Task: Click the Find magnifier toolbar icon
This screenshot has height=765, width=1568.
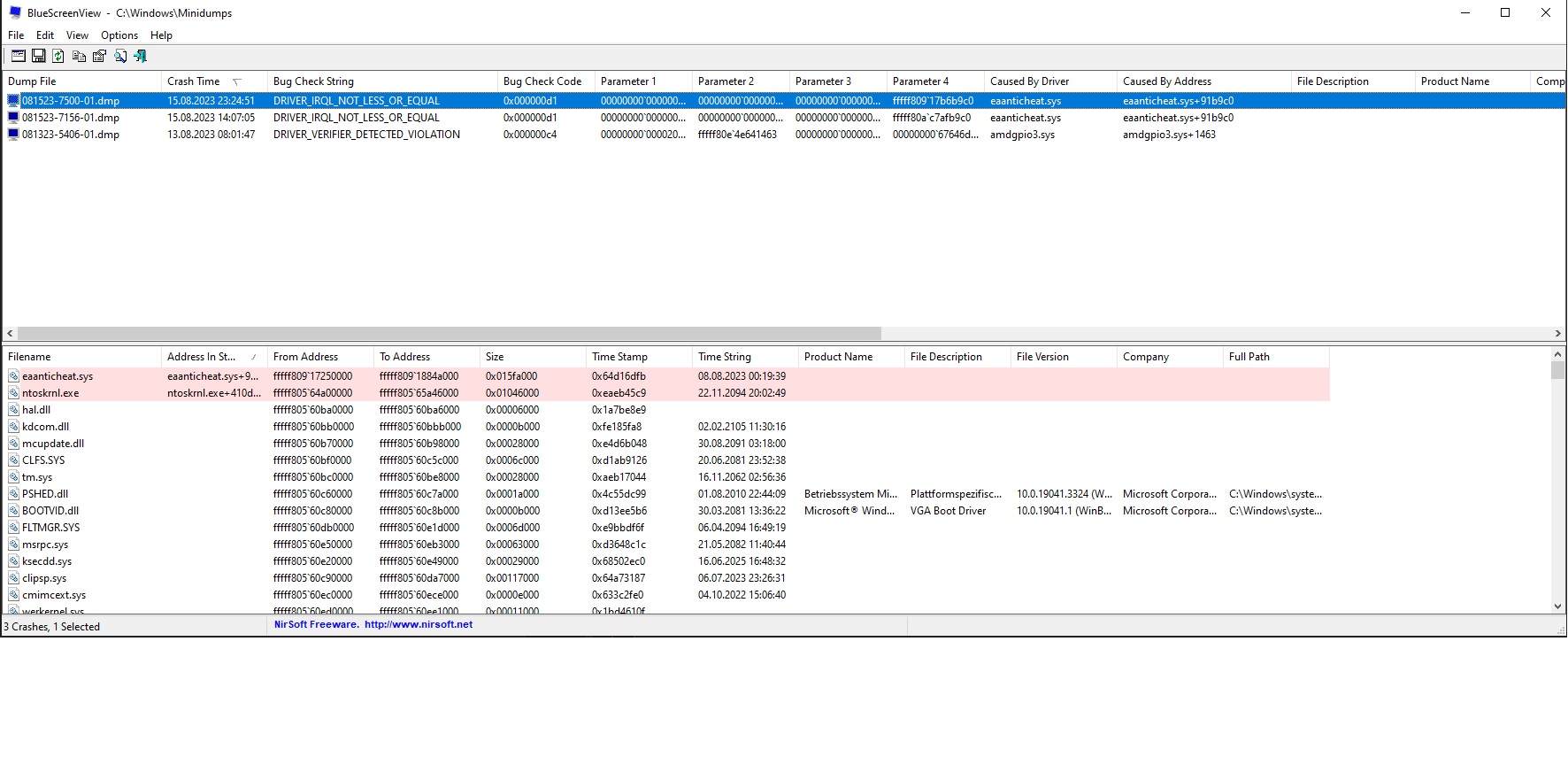Action: coord(120,56)
